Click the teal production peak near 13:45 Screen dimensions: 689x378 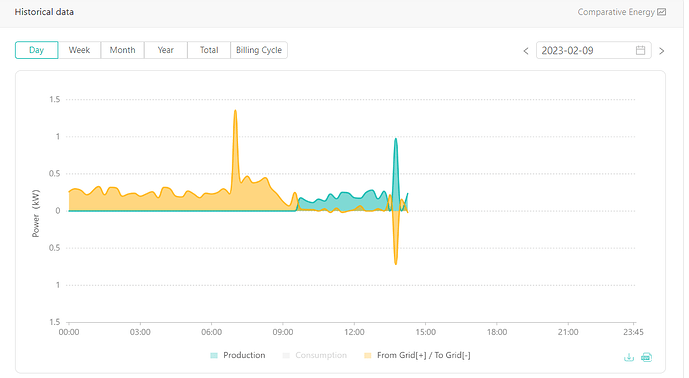coord(396,140)
